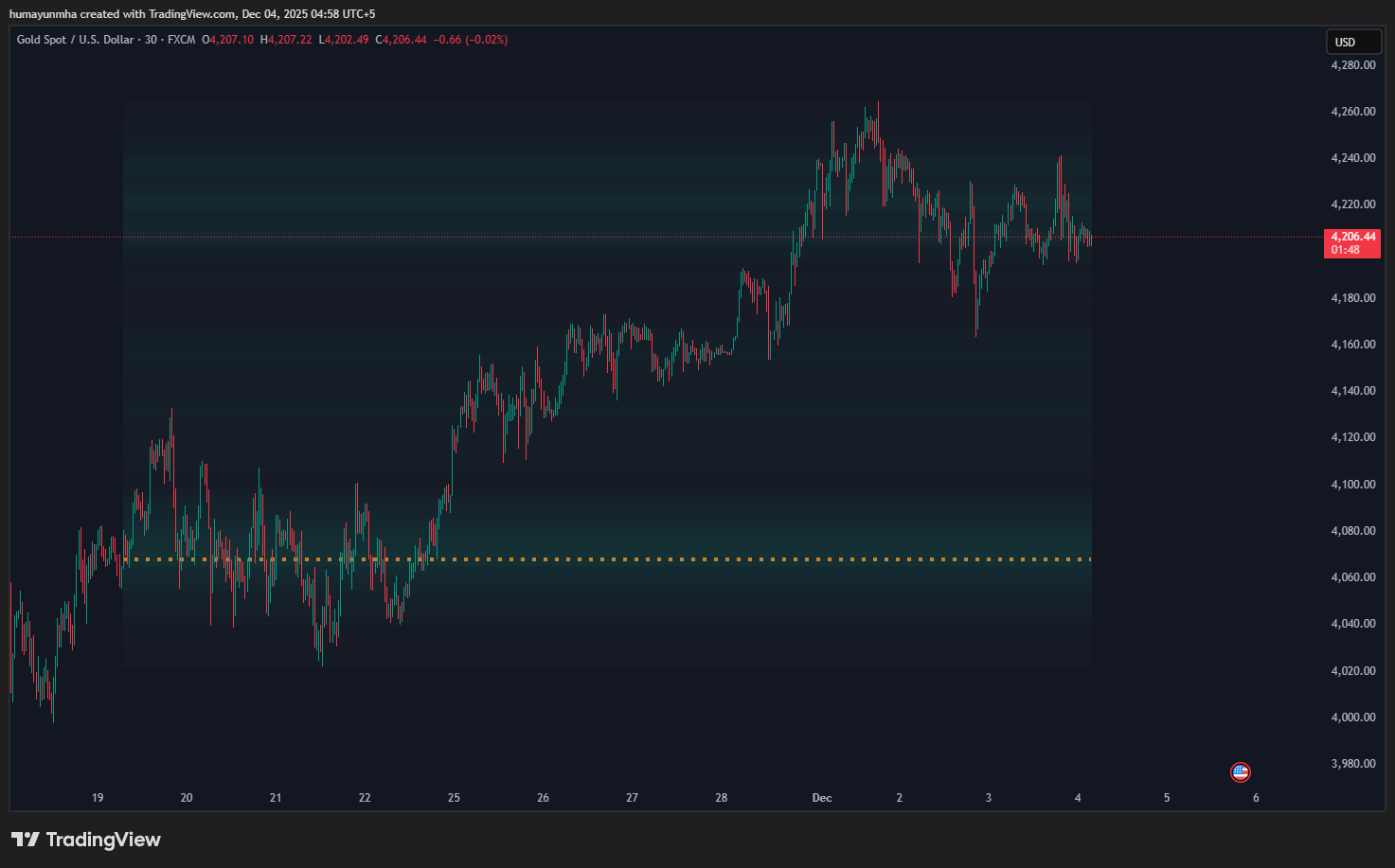Click the date label 21 on time axis
Screen dimensions: 1395x868
[x=276, y=798]
